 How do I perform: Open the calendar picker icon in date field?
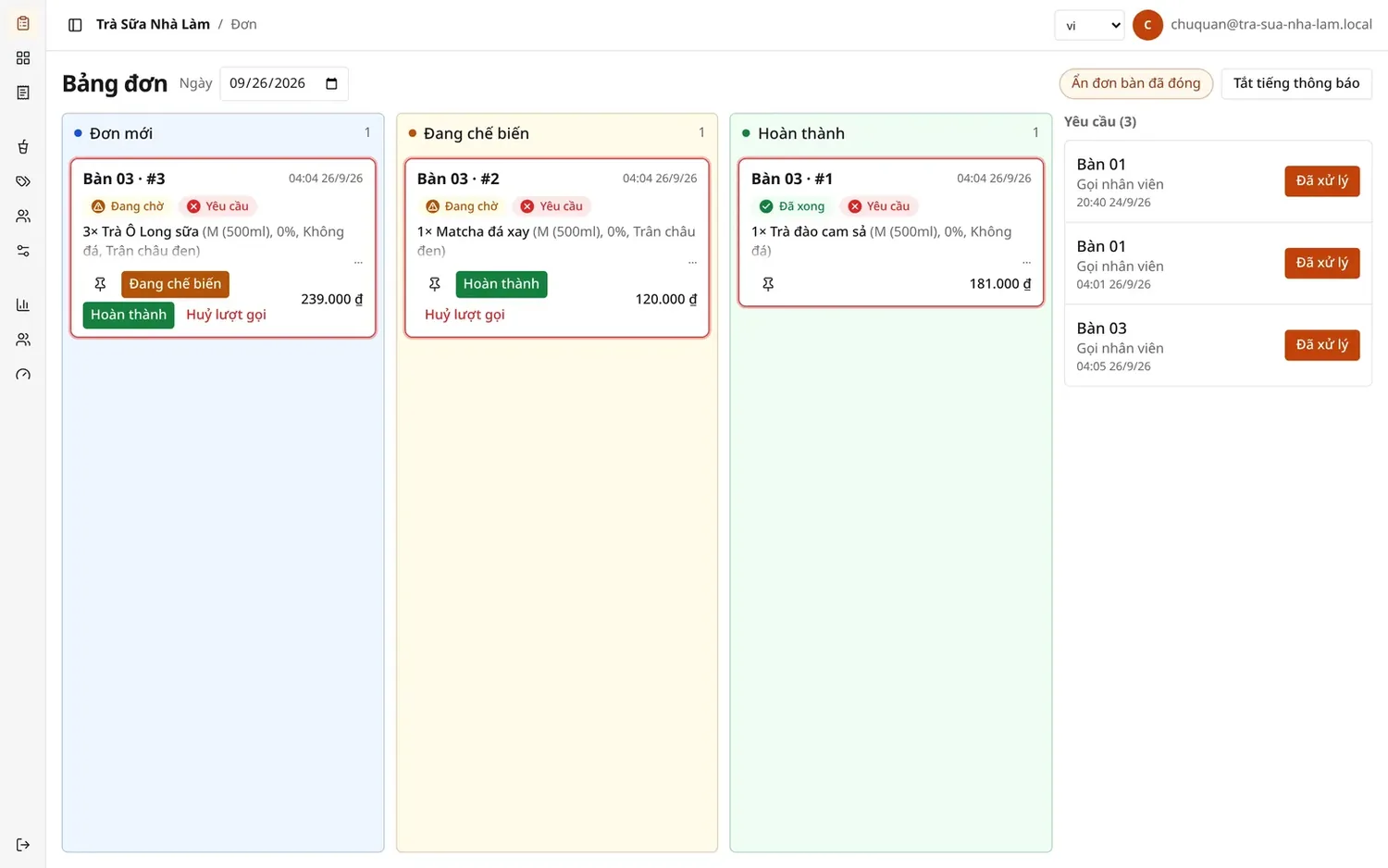point(331,83)
